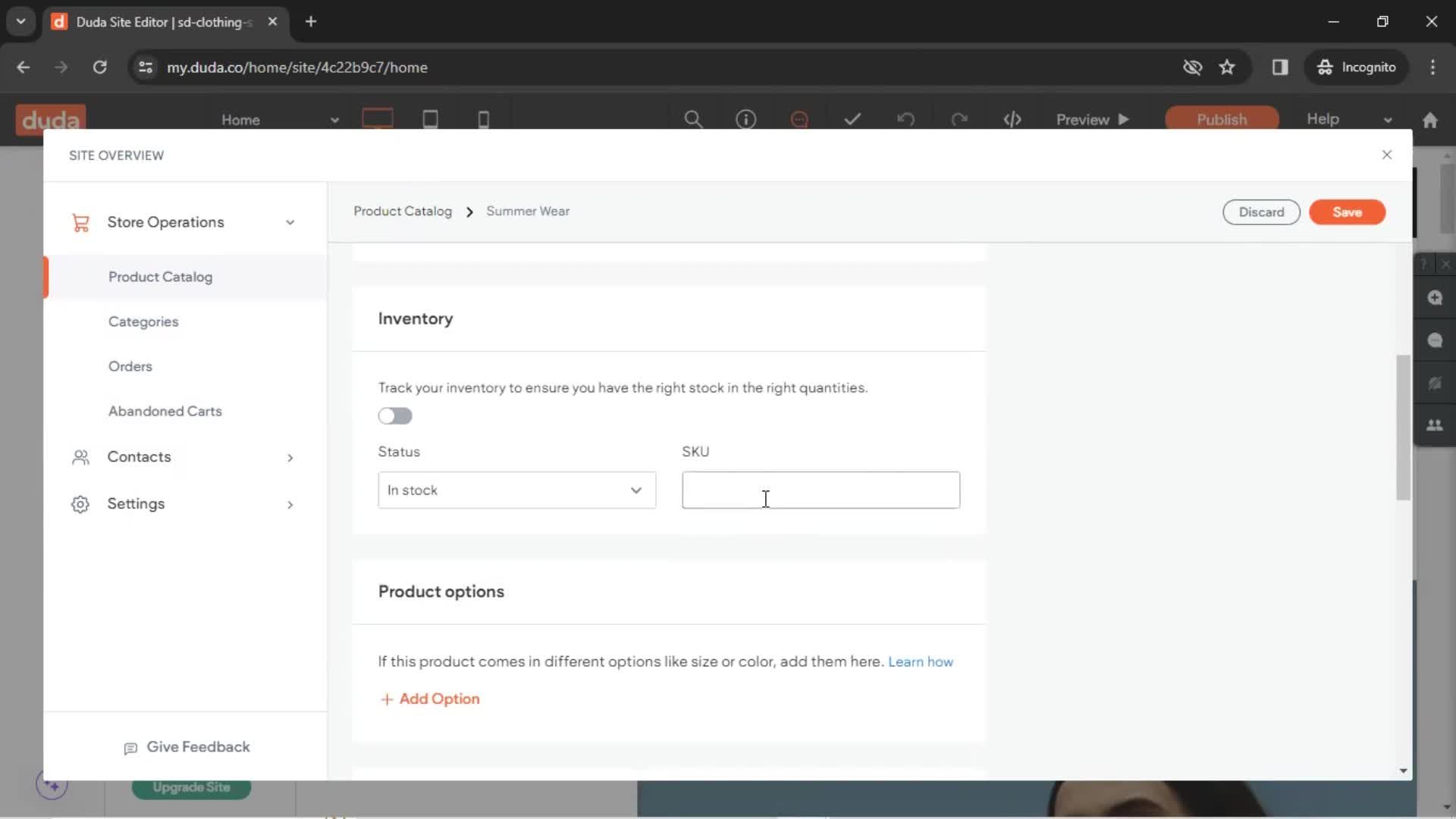This screenshot has height=819, width=1456.
Task: Click the crossed-out icon in right side panel
Action: click(x=1435, y=383)
